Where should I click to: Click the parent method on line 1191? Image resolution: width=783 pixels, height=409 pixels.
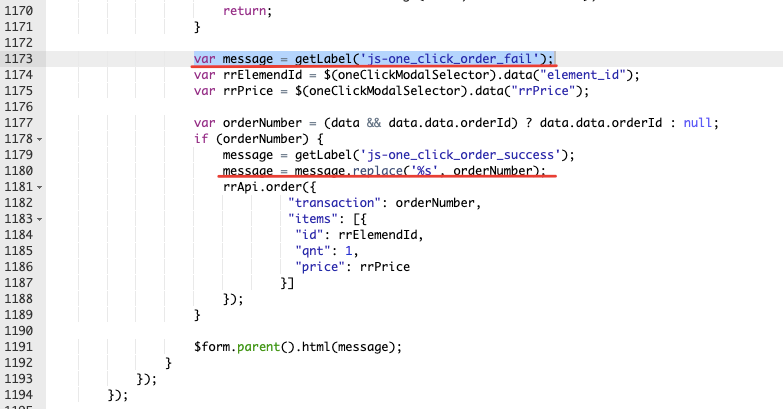259,347
